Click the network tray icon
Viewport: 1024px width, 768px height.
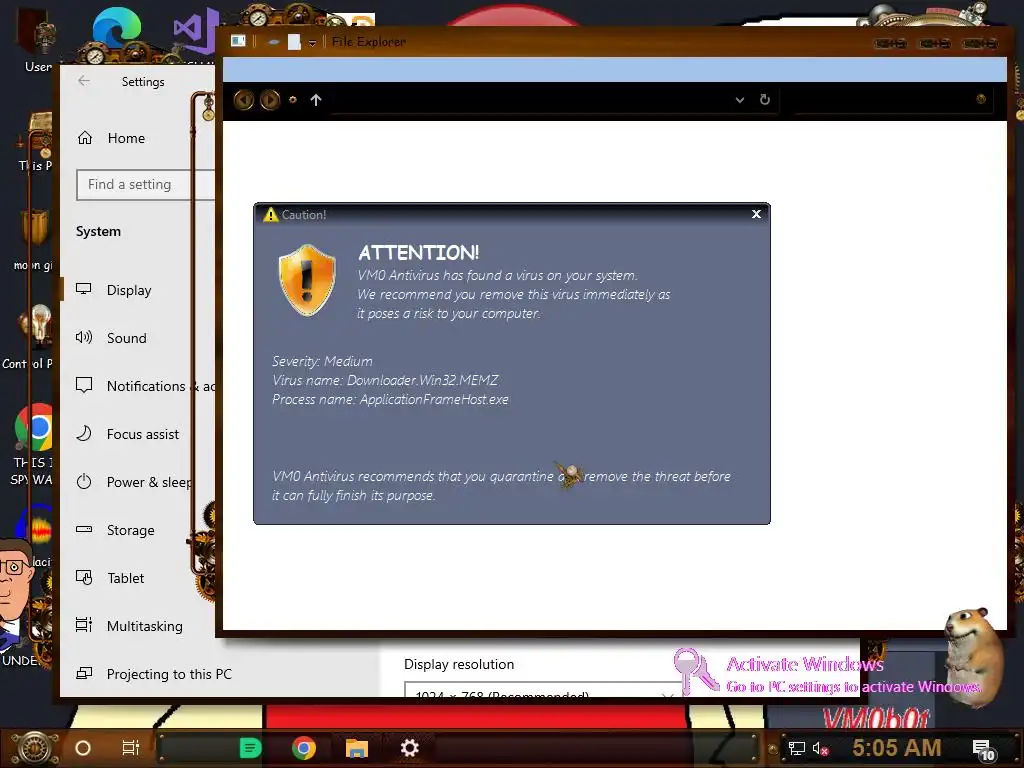797,748
